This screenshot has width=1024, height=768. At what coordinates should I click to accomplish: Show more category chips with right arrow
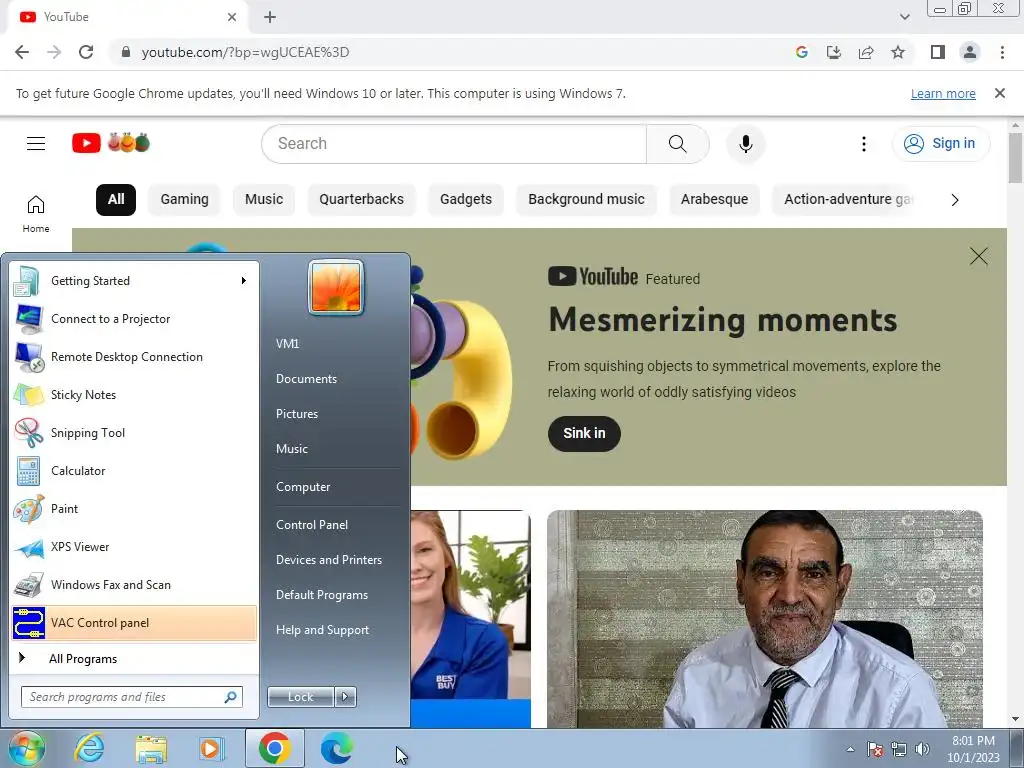[x=955, y=200]
